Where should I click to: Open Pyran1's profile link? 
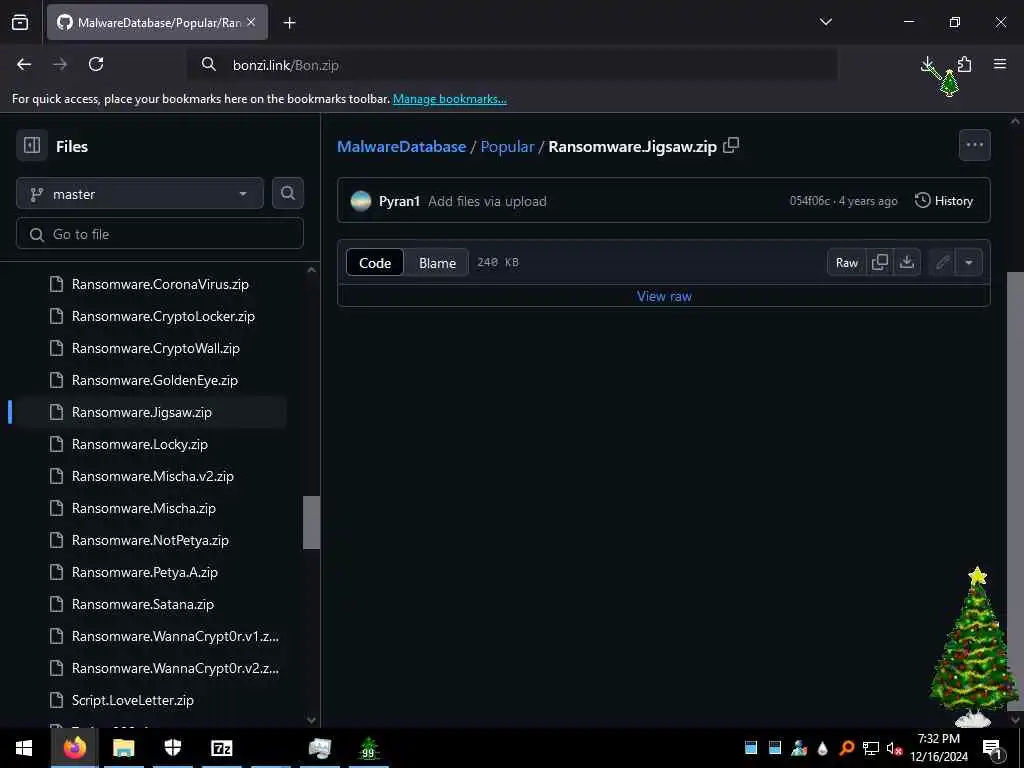click(399, 201)
